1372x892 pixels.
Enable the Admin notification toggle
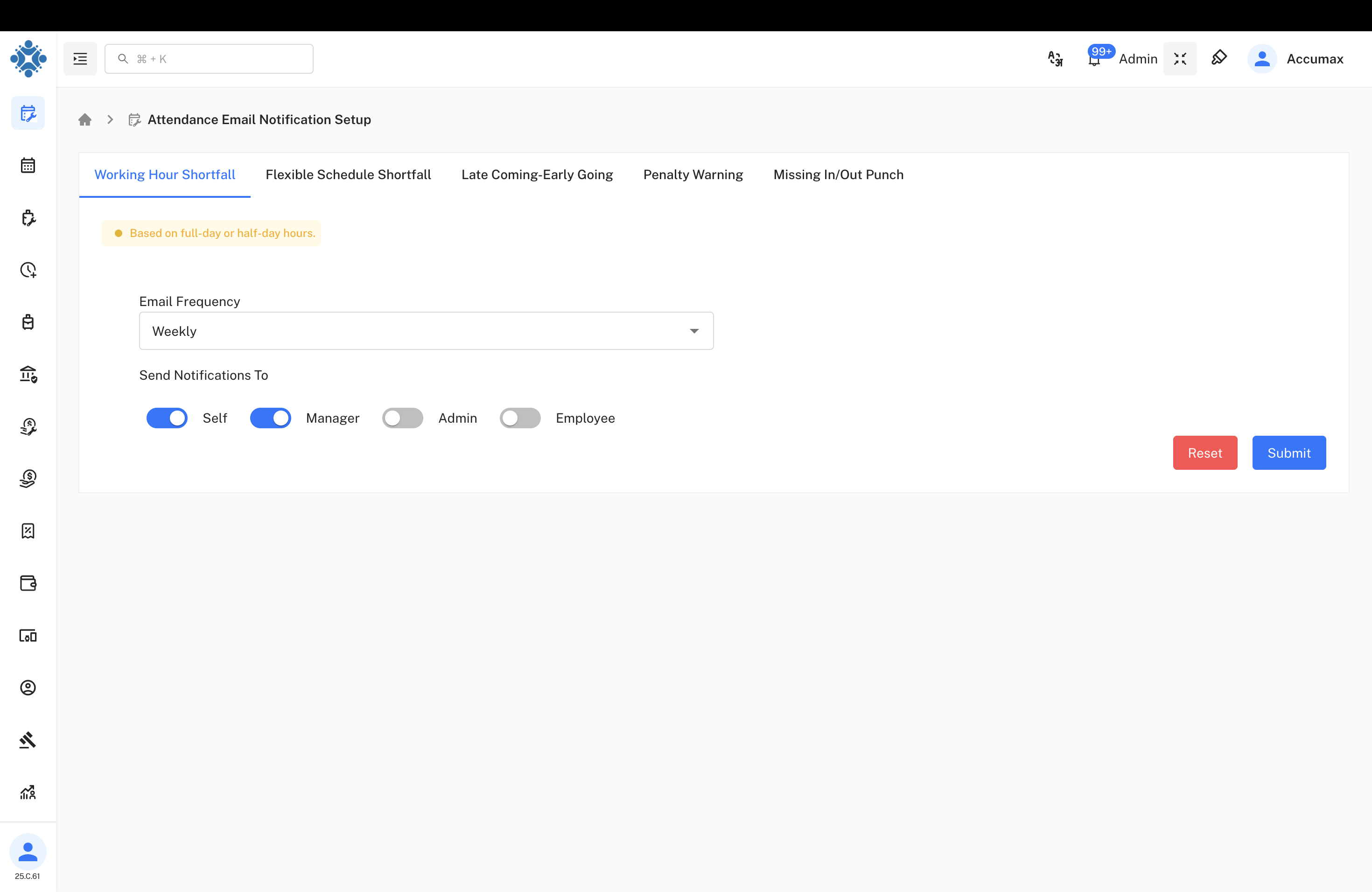point(402,418)
